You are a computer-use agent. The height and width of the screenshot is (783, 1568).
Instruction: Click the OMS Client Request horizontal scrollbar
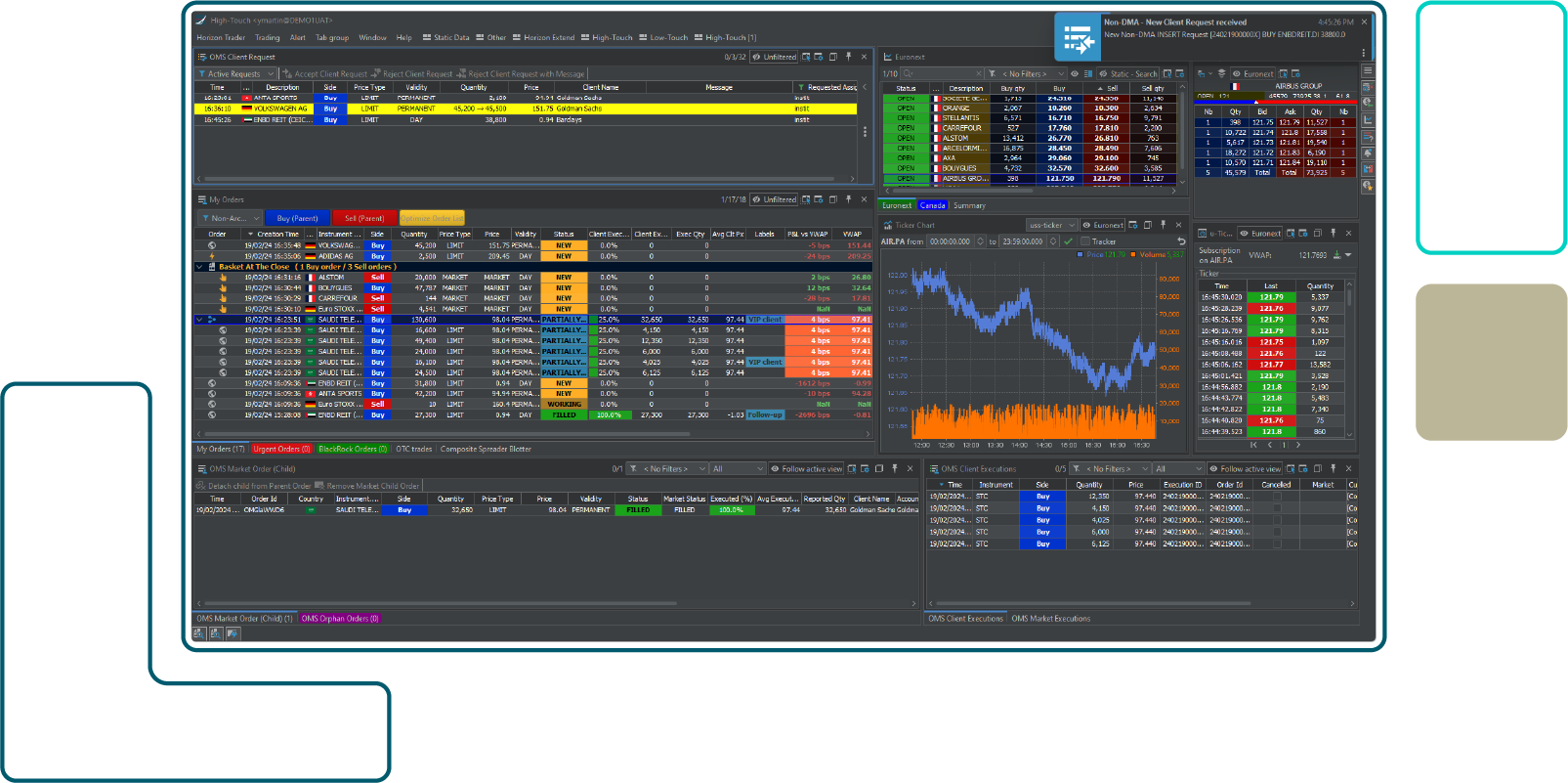520,179
